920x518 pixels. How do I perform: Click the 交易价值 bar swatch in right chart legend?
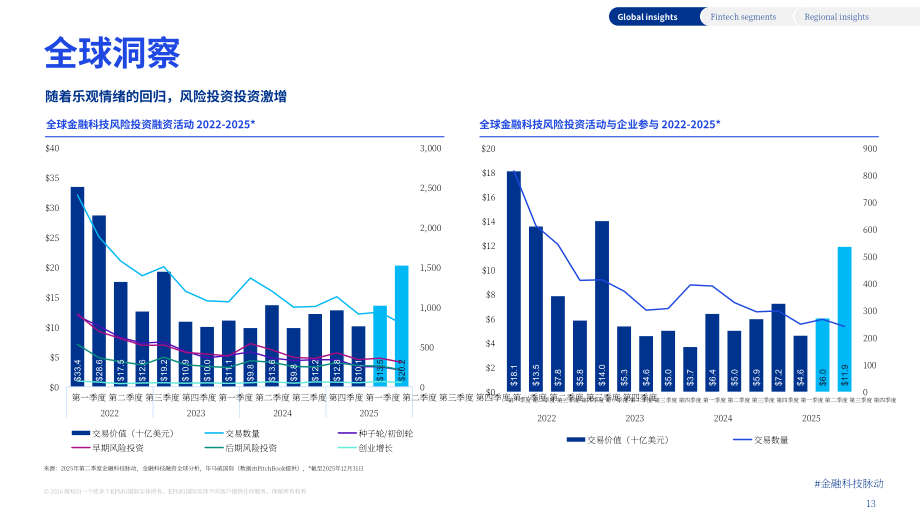576,440
